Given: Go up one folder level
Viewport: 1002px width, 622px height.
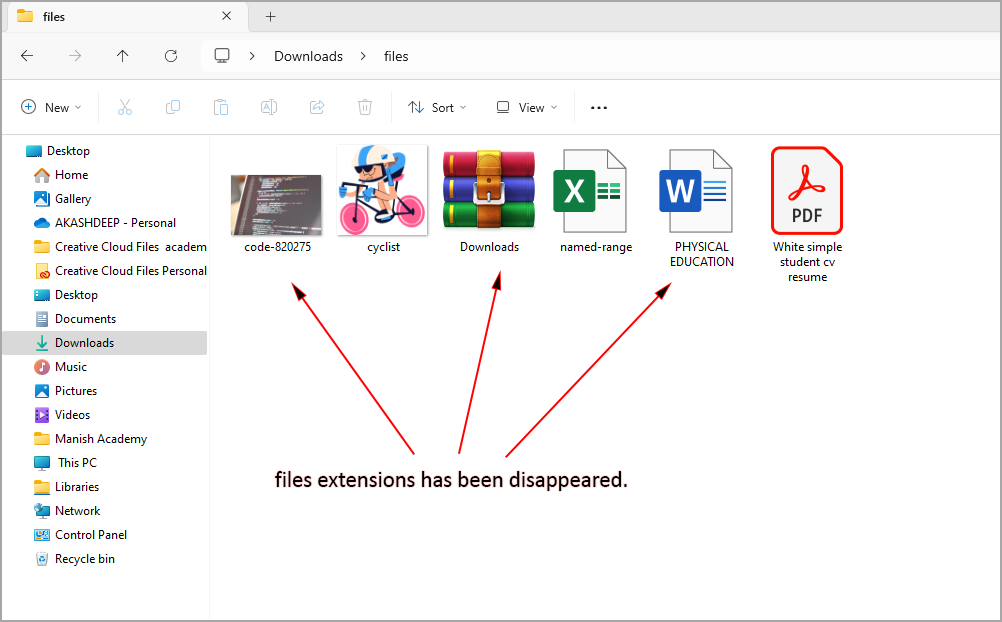Looking at the screenshot, I should click(x=123, y=56).
